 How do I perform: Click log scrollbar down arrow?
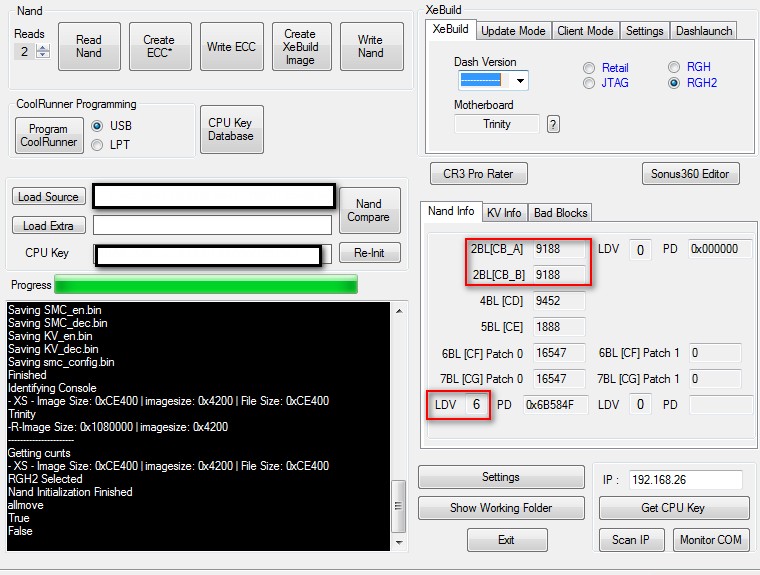tap(399, 542)
